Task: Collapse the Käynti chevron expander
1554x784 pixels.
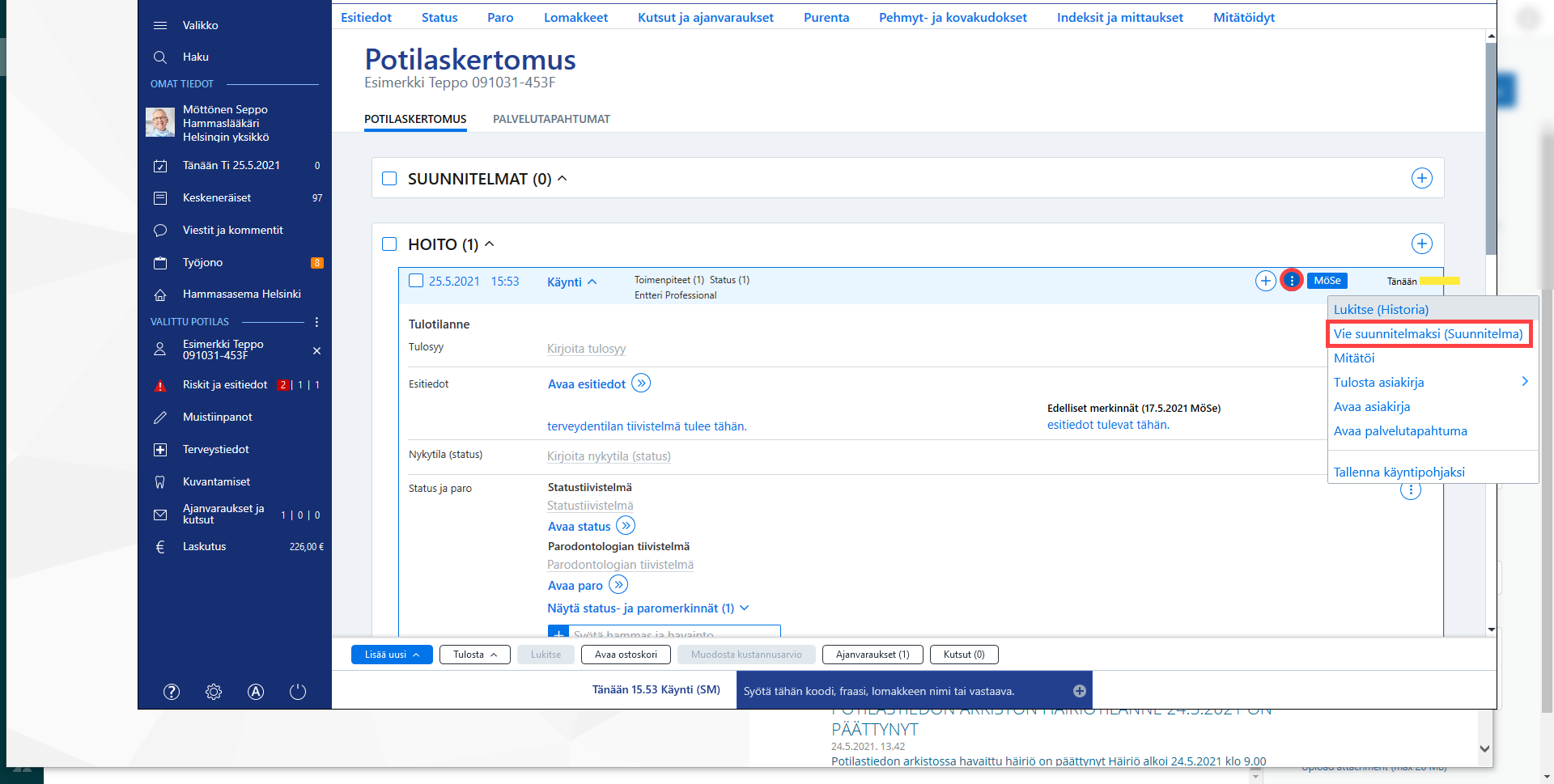Action: tap(592, 282)
